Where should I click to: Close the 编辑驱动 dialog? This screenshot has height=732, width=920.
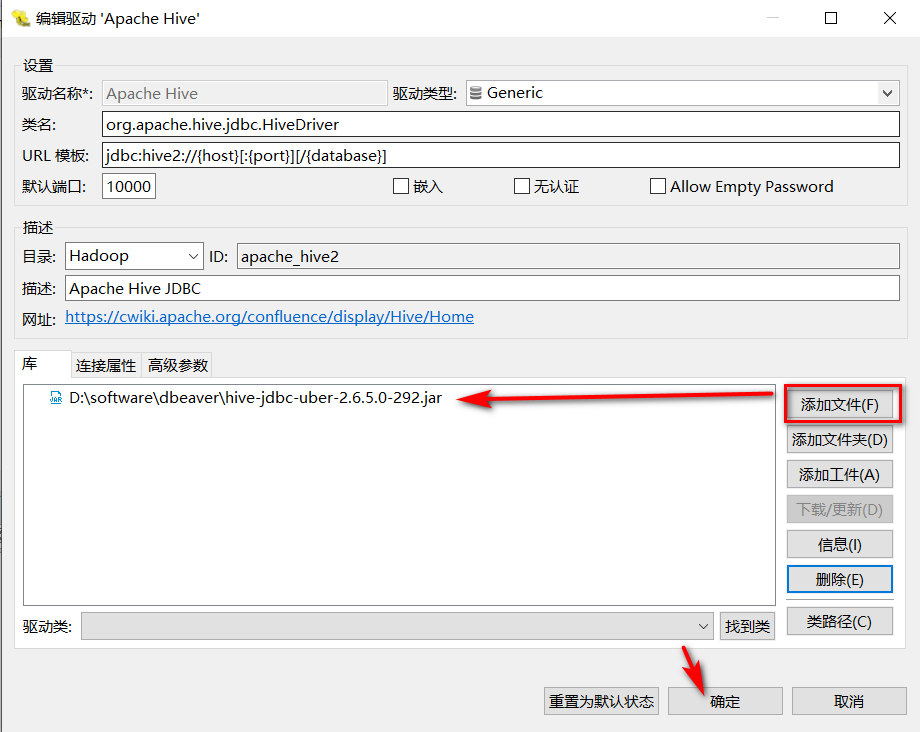889,18
